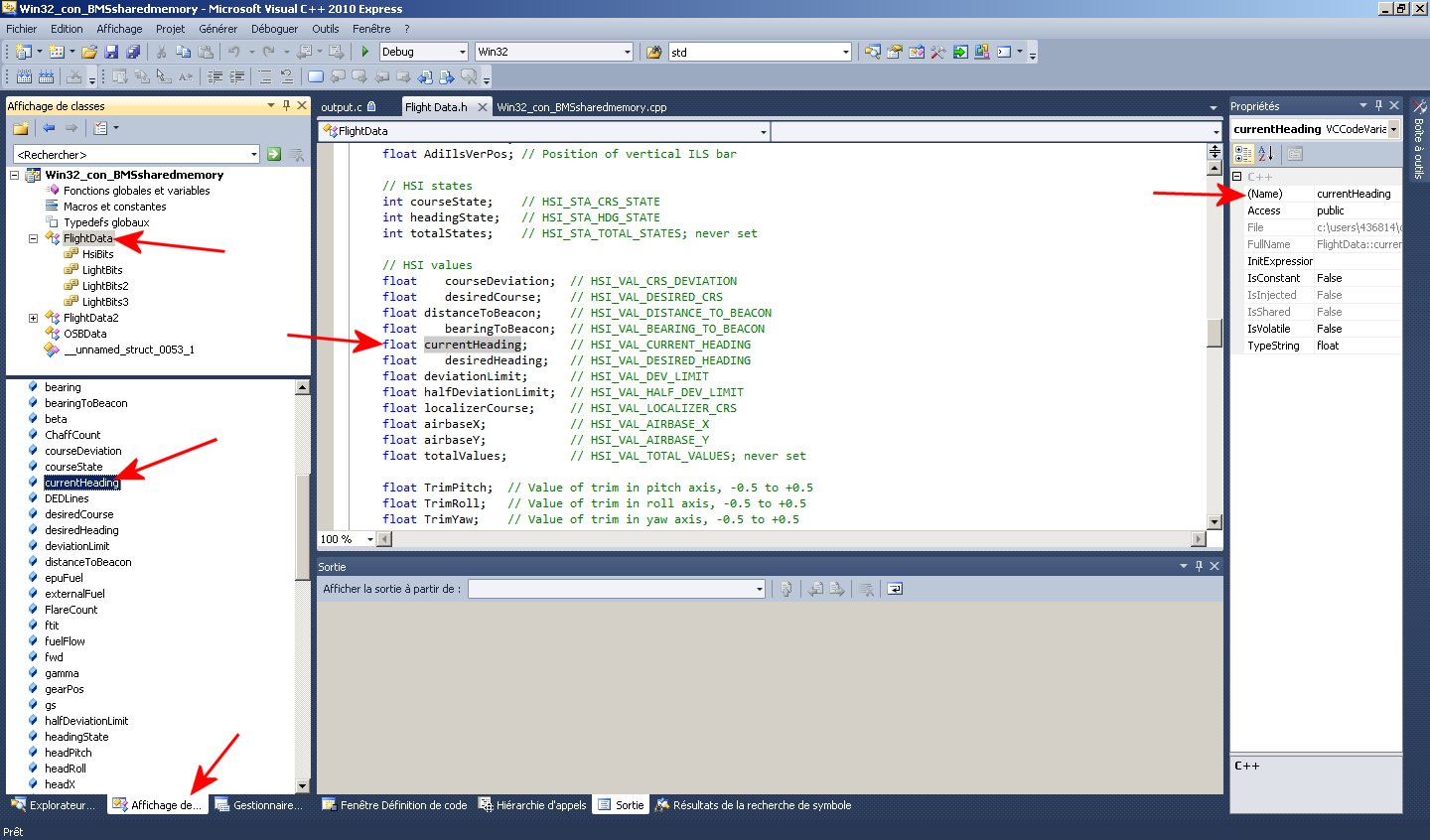
Task: Click the increase line indent icon
Action: point(237,76)
